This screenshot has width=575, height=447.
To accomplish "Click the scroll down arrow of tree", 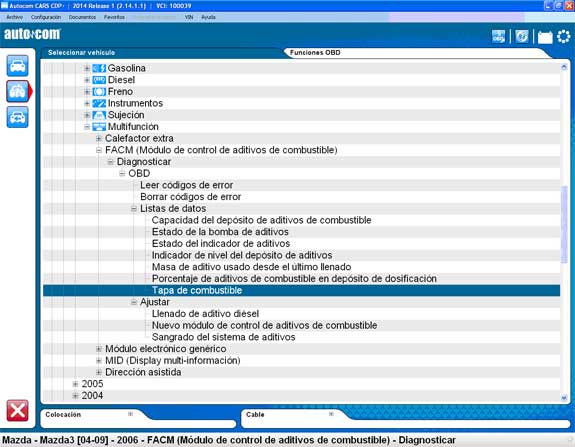I will 564,397.
